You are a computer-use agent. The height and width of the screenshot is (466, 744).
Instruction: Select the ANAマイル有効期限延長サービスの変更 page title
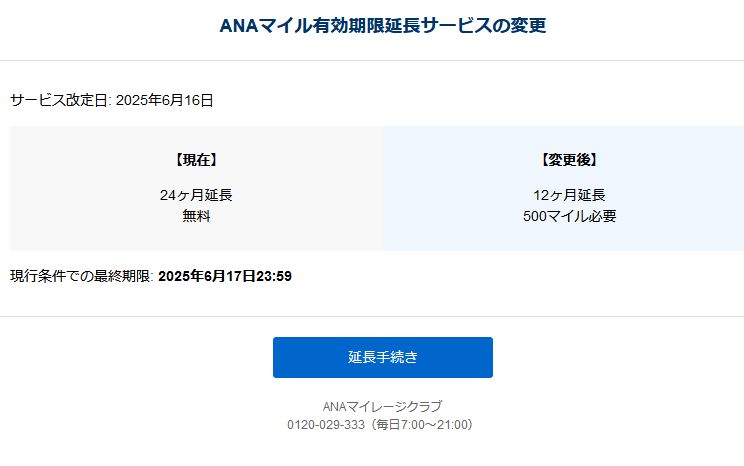(382, 25)
